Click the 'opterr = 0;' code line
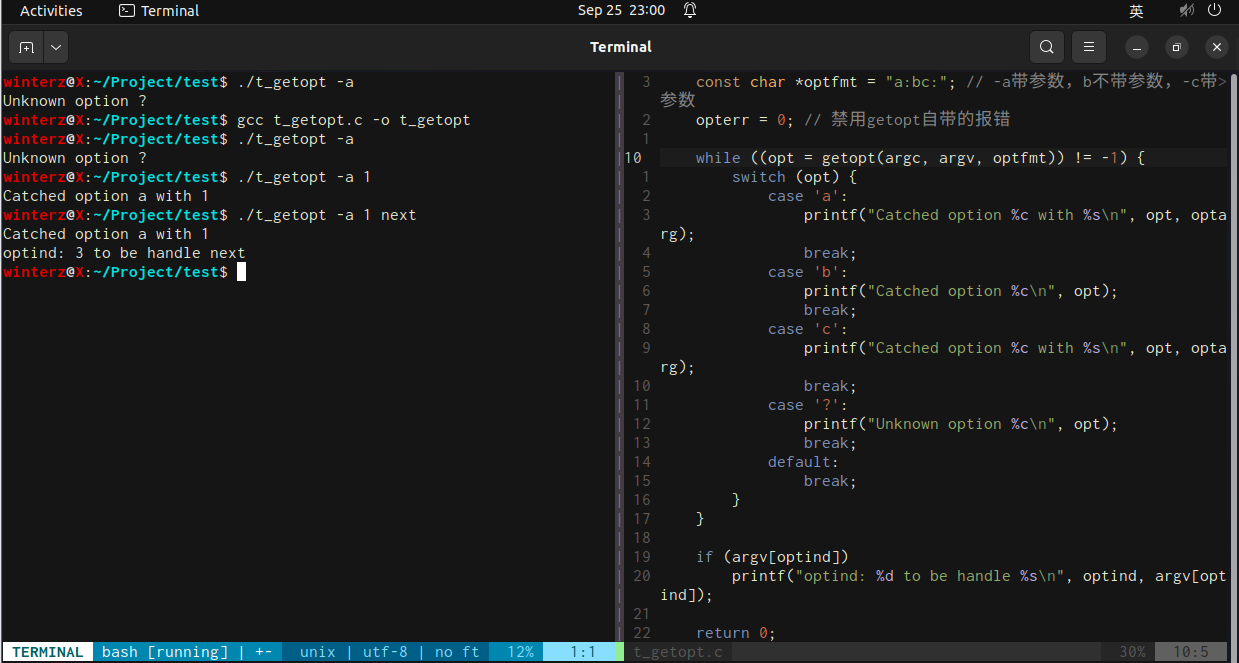Image resolution: width=1239 pixels, height=663 pixels. (x=853, y=120)
